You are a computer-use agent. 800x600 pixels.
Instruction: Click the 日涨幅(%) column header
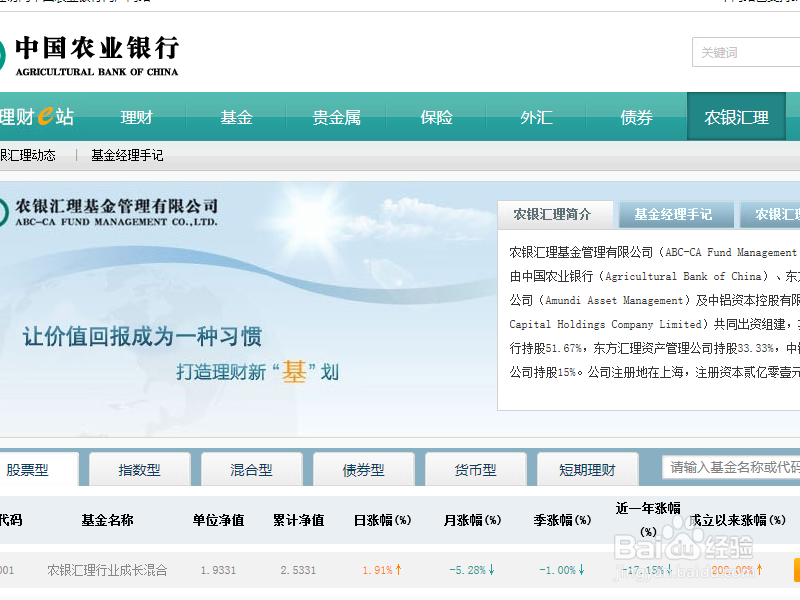[383, 520]
